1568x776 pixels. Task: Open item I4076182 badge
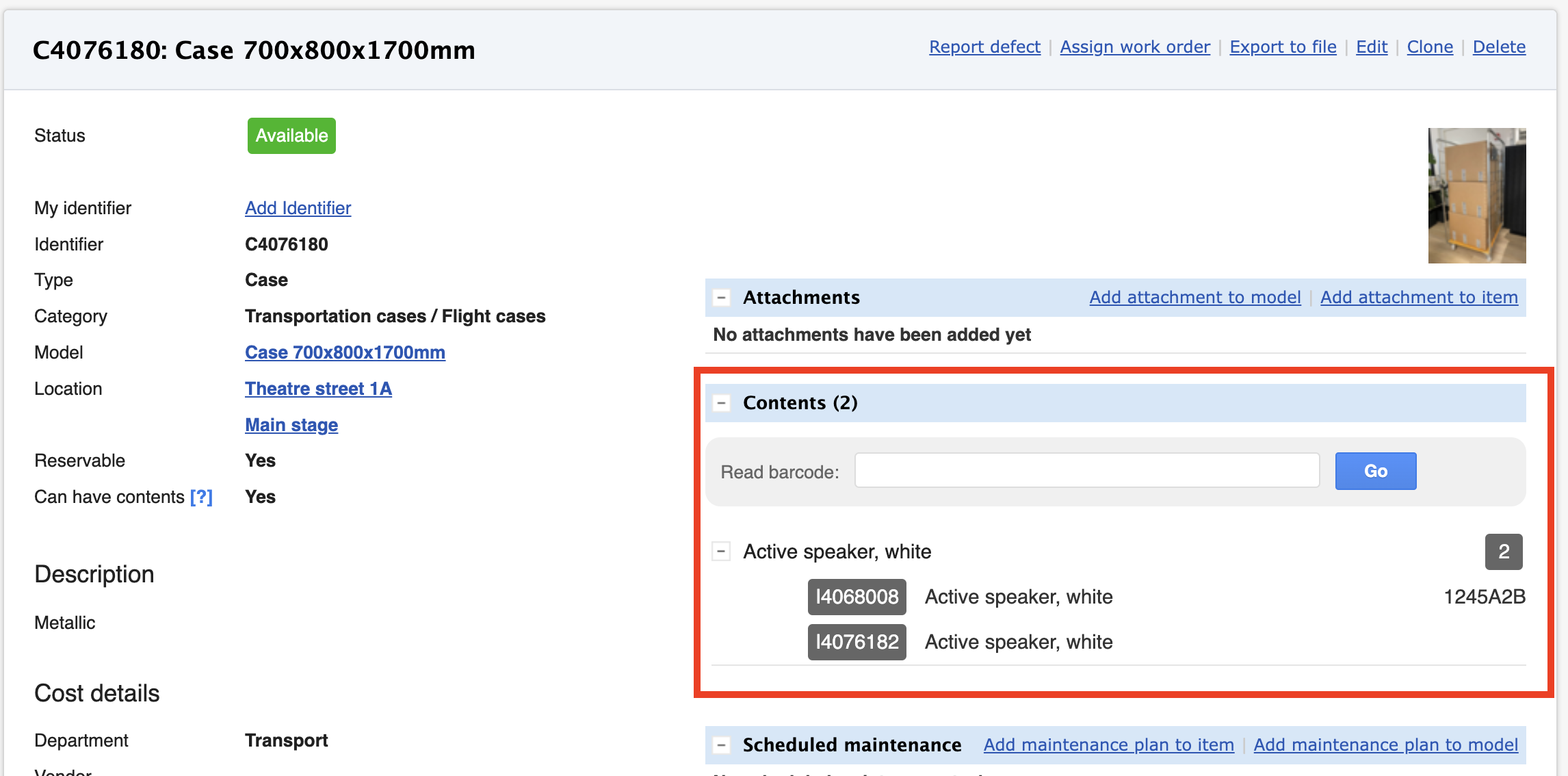(x=857, y=642)
